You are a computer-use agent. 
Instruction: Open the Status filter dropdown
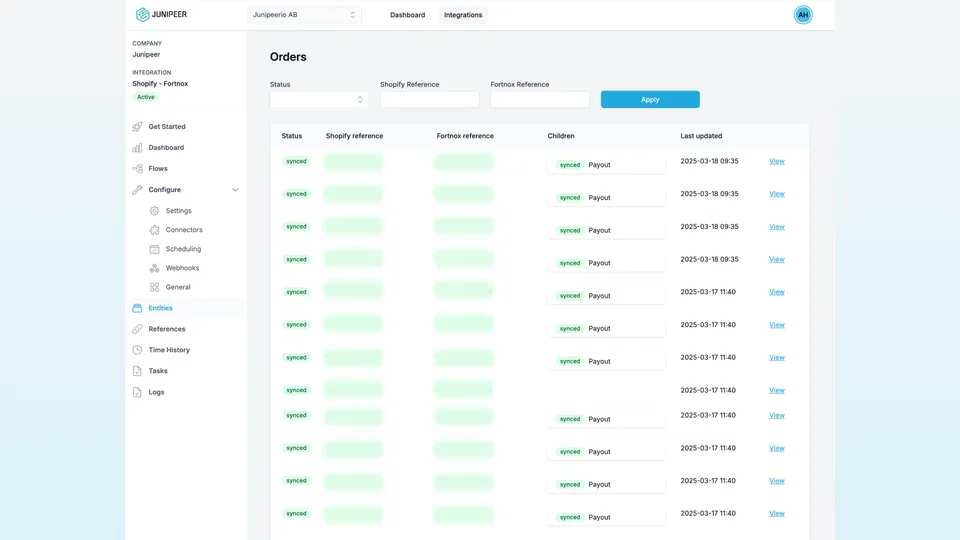click(319, 99)
